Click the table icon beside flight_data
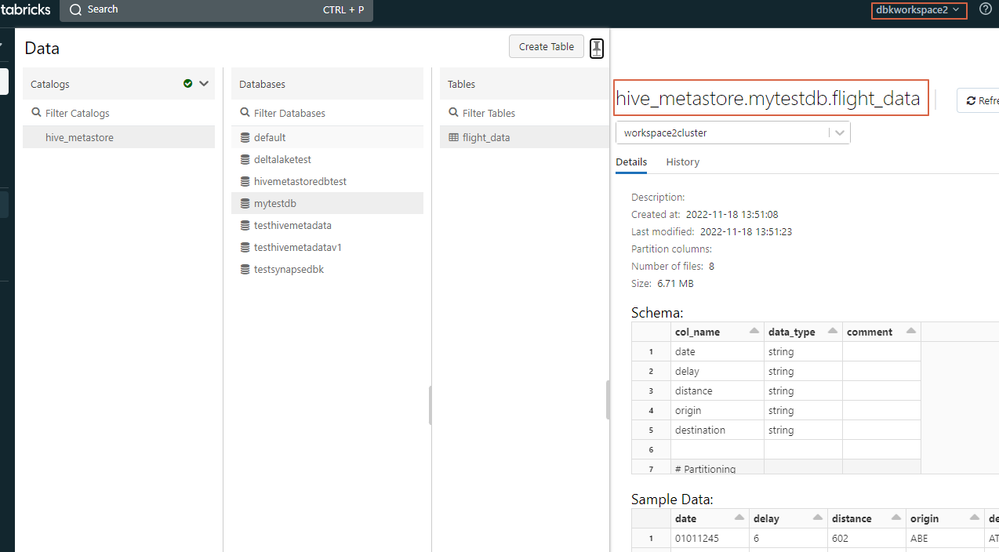Viewport: 999px width, 552px height. pos(454,137)
